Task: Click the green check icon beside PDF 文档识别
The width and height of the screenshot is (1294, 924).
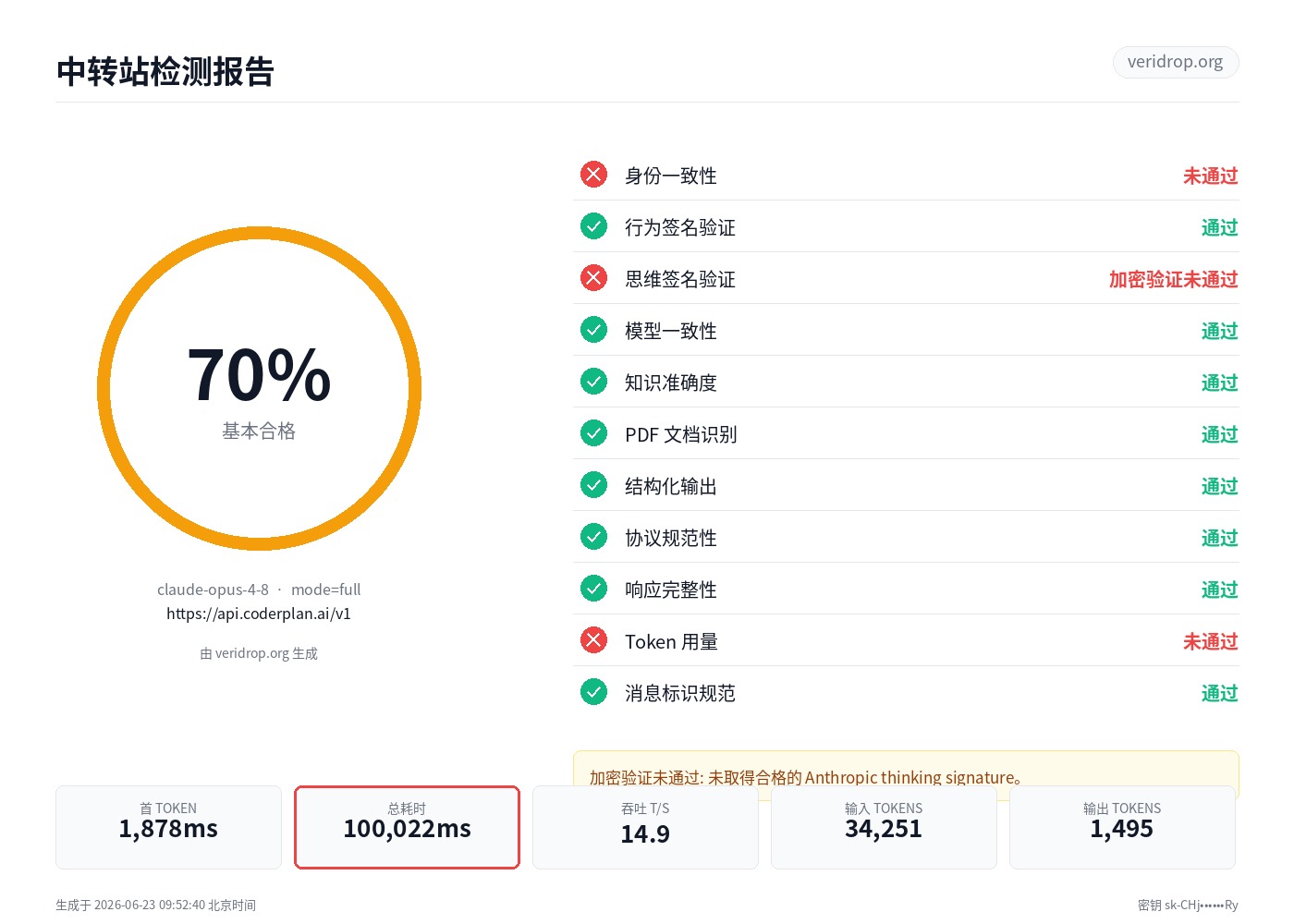Action: point(593,432)
